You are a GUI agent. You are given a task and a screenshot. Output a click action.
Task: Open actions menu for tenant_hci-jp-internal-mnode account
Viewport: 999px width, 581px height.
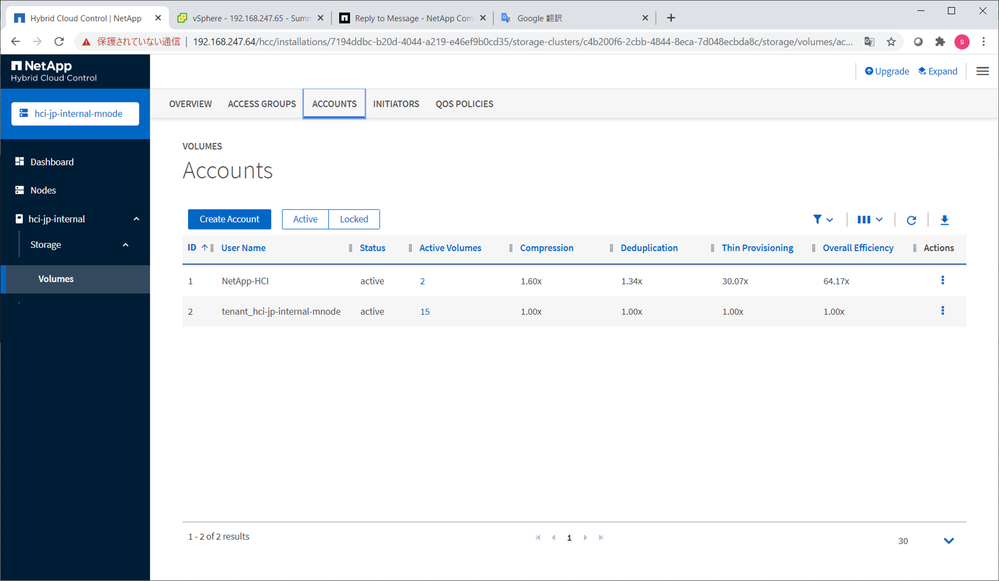tap(942, 311)
